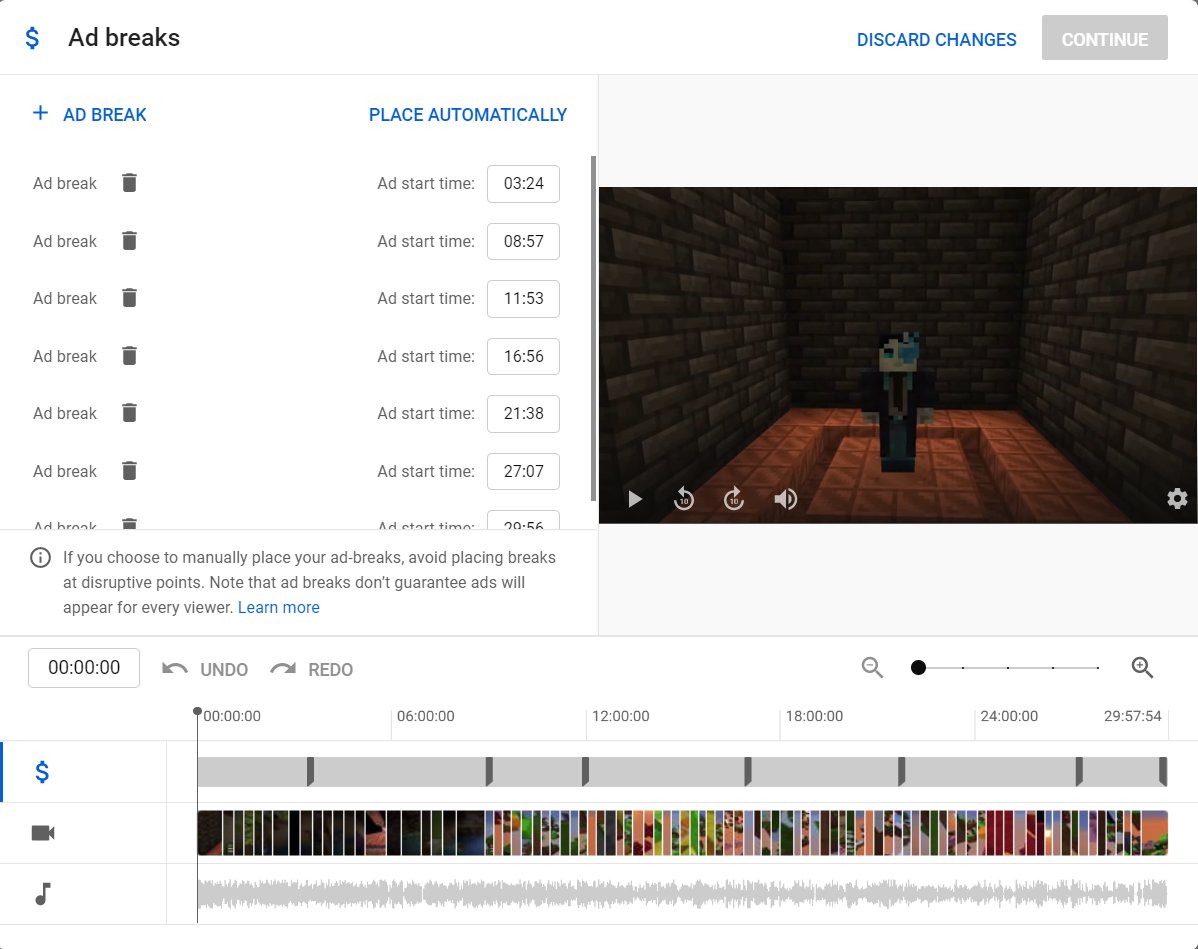Delete the 21:38 ad break

coord(129,413)
